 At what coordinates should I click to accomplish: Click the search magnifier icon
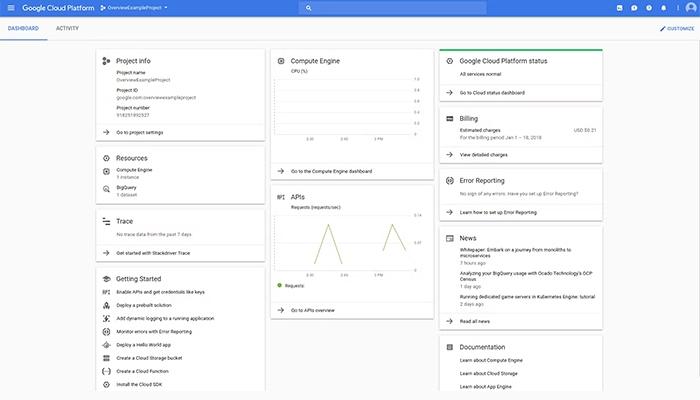[308, 8]
